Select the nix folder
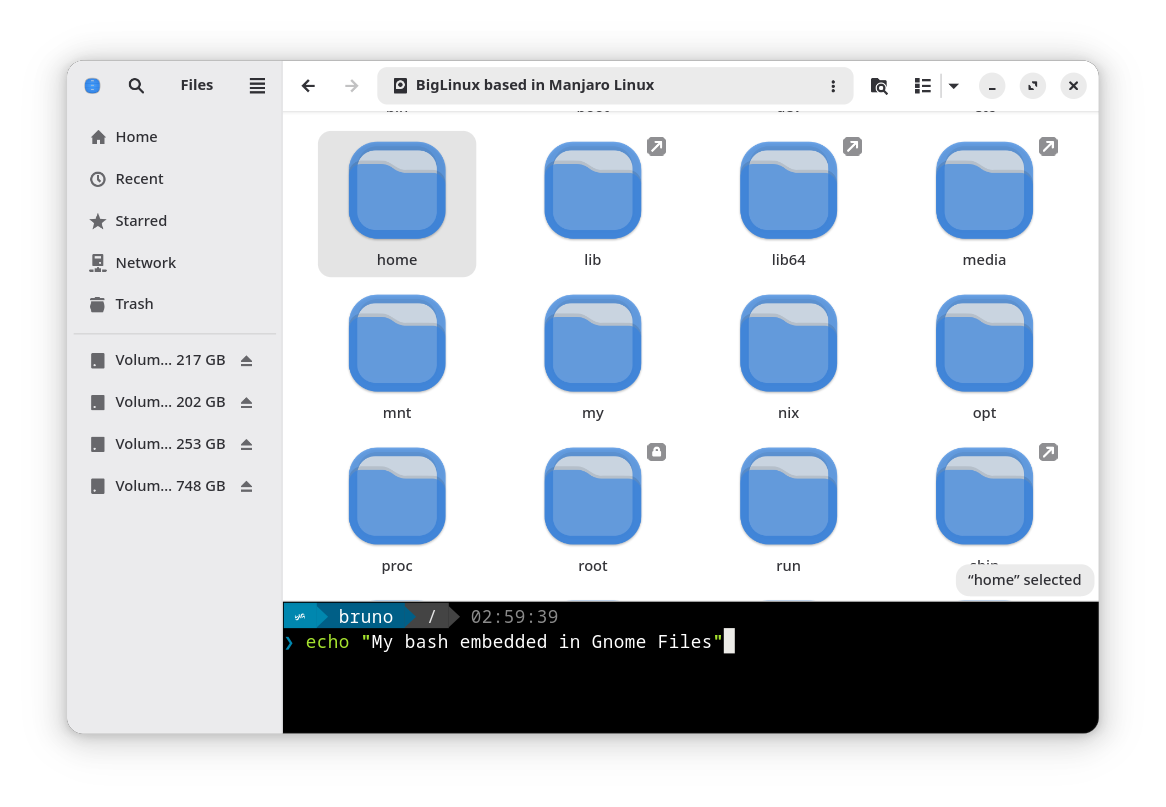The image size is (1166, 807). (788, 357)
